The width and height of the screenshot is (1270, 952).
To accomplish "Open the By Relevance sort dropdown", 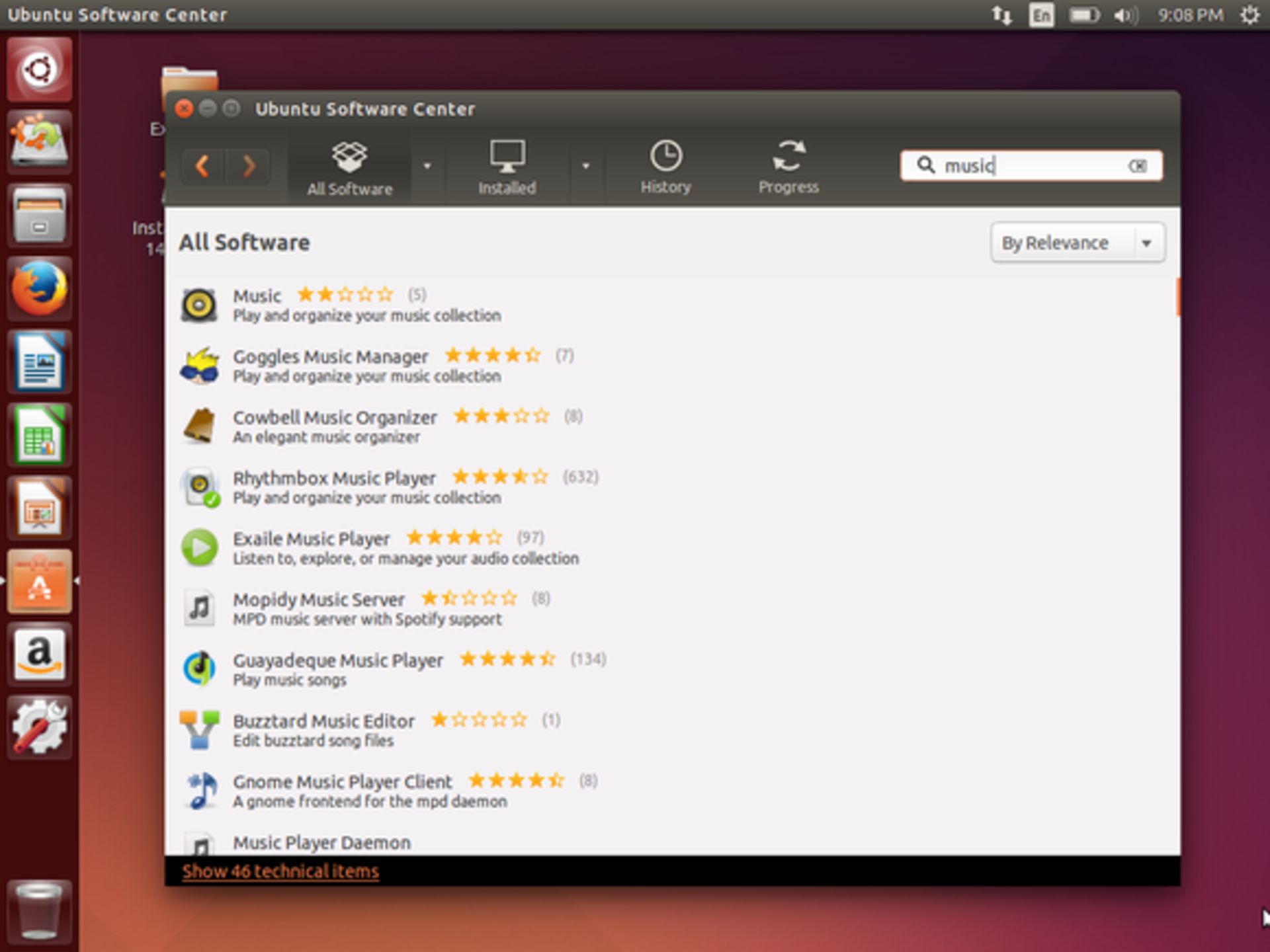I will (x=1078, y=243).
